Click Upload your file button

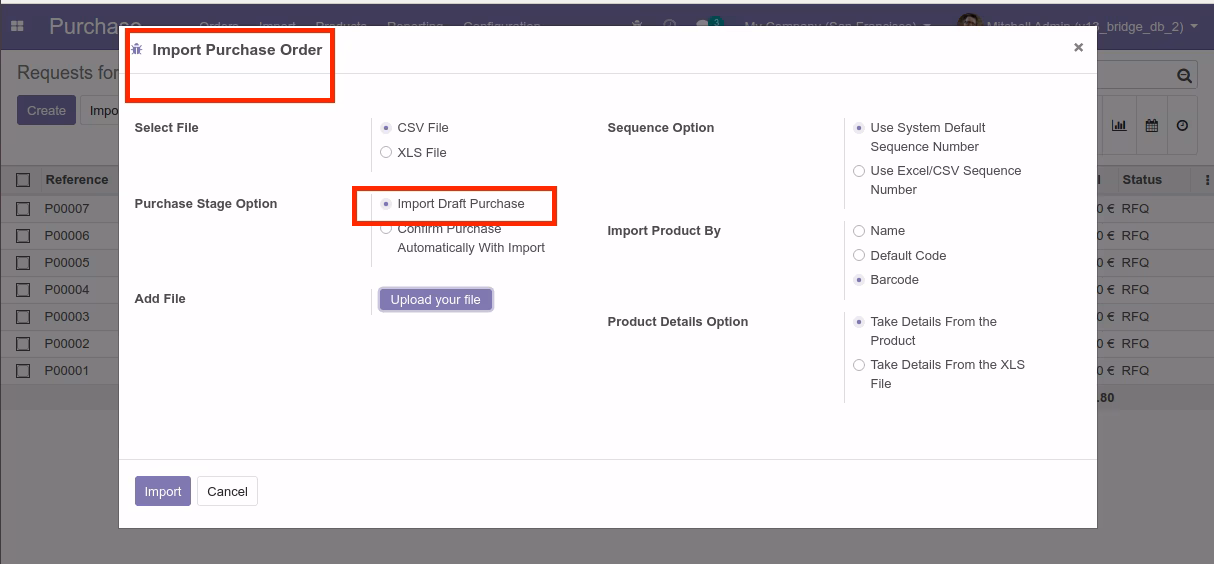tap(436, 299)
